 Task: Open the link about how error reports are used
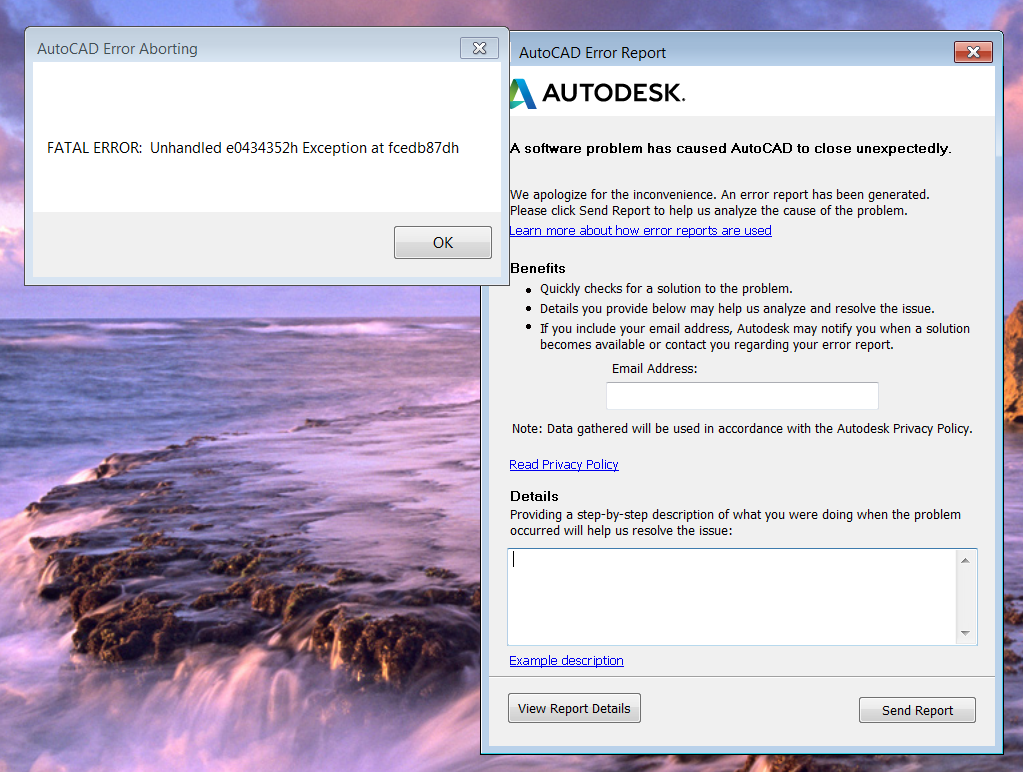[x=640, y=230]
